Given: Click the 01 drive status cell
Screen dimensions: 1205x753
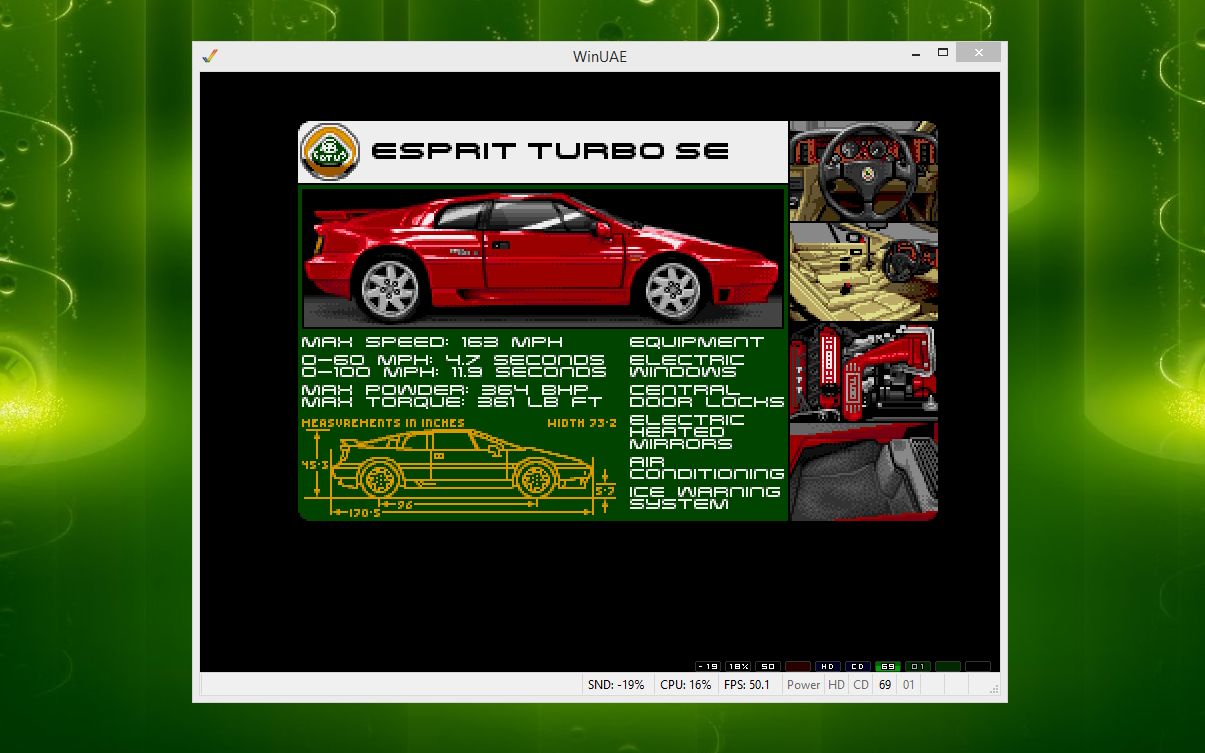Looking at the screenshot, I should 909,685.
